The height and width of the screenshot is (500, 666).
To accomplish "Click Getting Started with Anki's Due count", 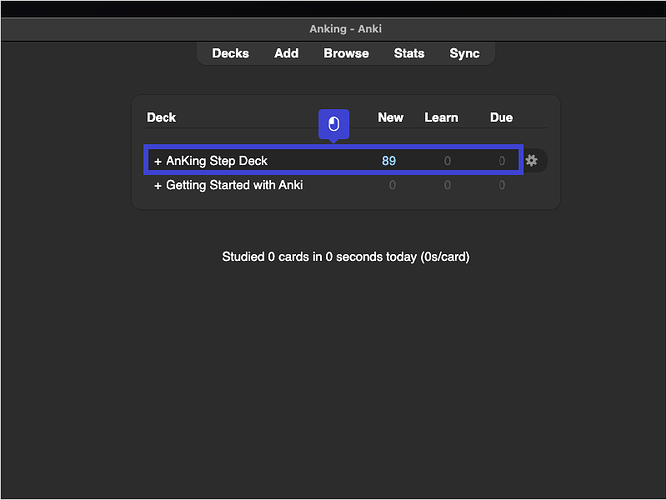I will tap(502, 185).
